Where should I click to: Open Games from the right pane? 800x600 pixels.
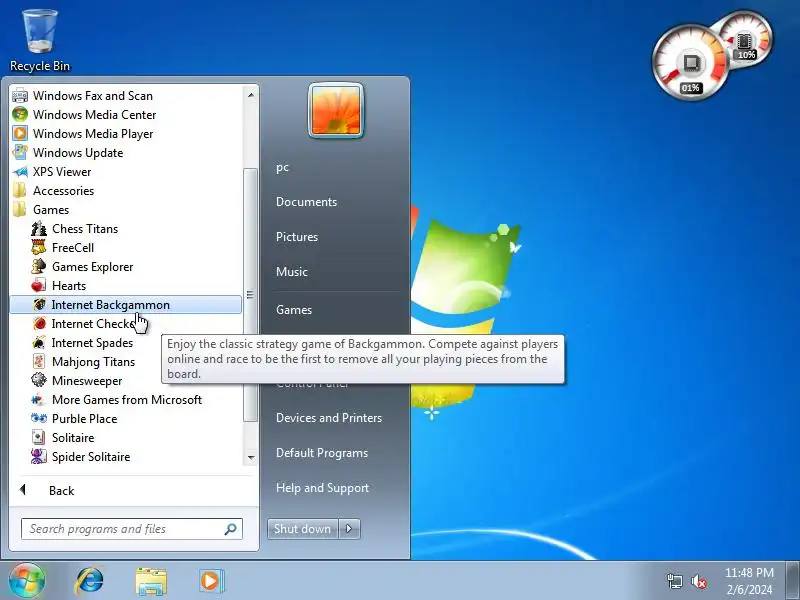294,310
